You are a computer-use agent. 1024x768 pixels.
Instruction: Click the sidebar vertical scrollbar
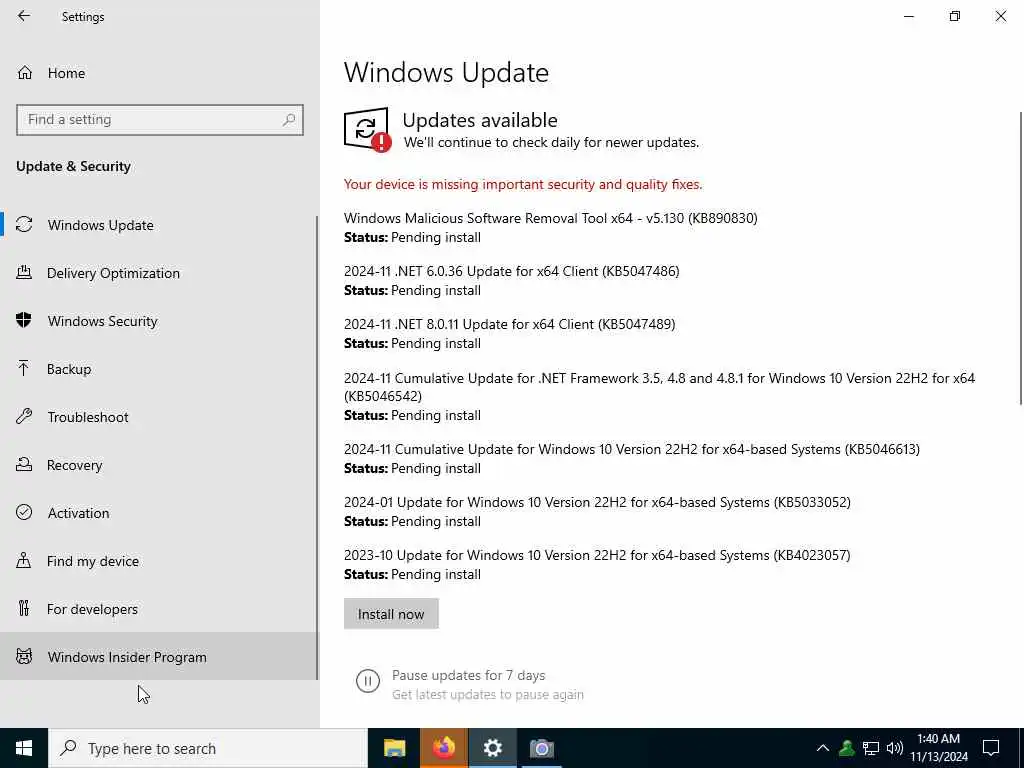click(x=318, y=447)
